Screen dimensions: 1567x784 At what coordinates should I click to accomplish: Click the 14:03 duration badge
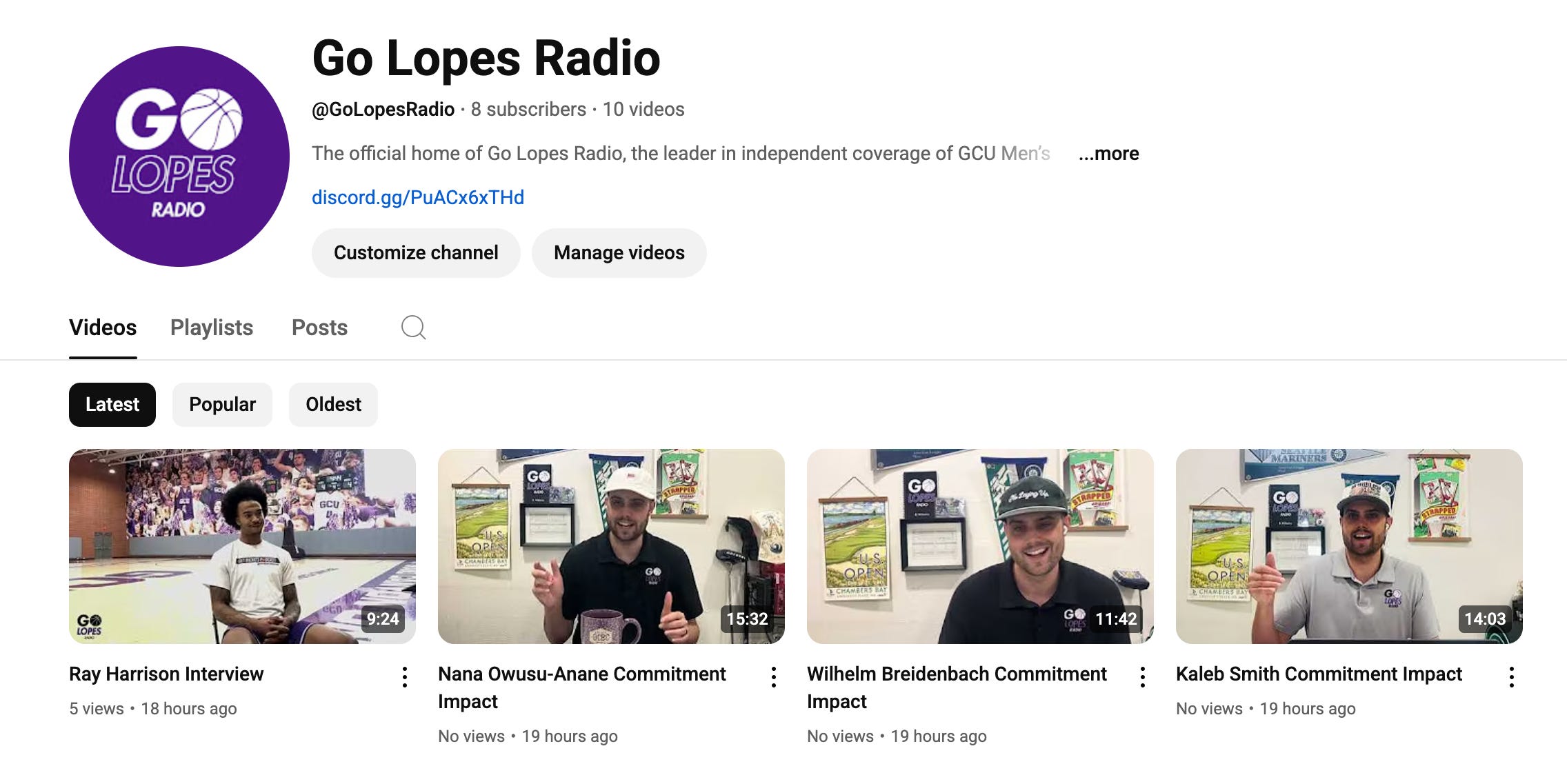tap(1485, 619)
